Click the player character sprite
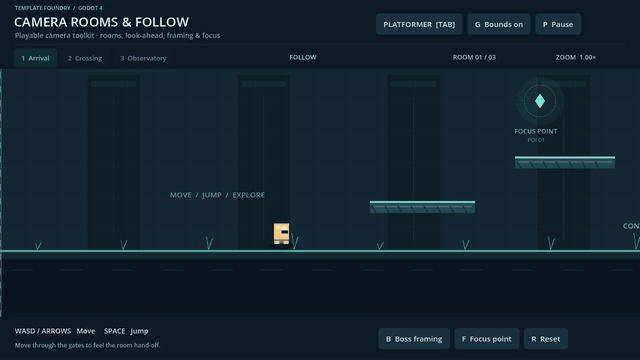Screen dimensions: 640x360 [282, 233]
